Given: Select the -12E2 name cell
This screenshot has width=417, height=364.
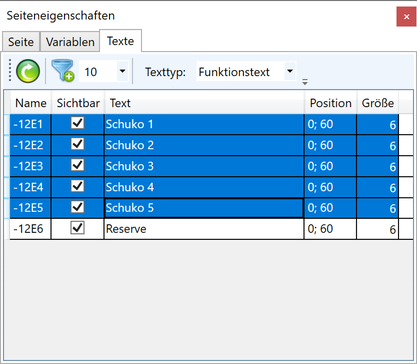Looking at the screenshot, I should [x=30, y=145].
